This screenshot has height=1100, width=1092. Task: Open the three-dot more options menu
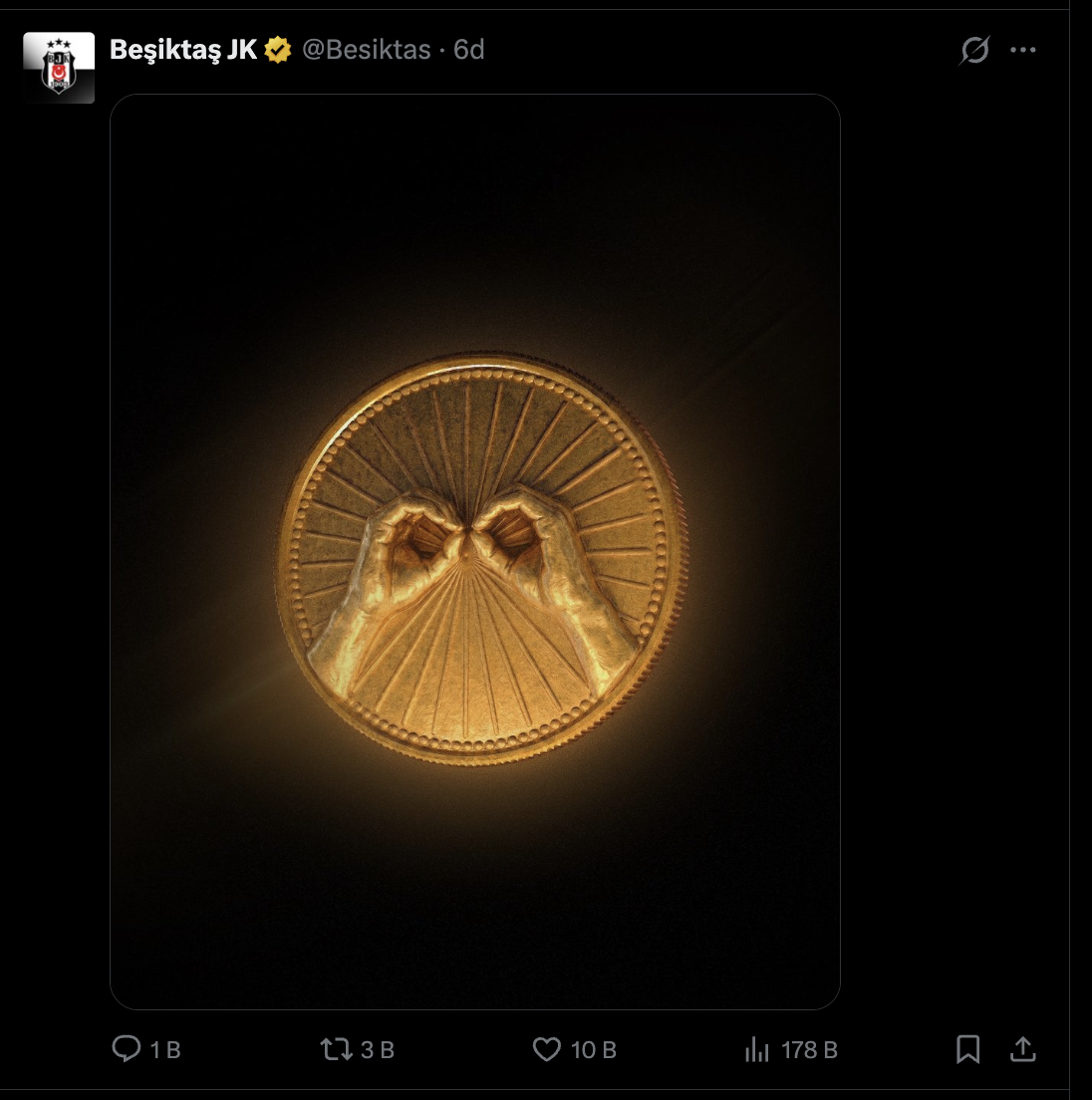pyautogui.click(x=1022, y=50)
